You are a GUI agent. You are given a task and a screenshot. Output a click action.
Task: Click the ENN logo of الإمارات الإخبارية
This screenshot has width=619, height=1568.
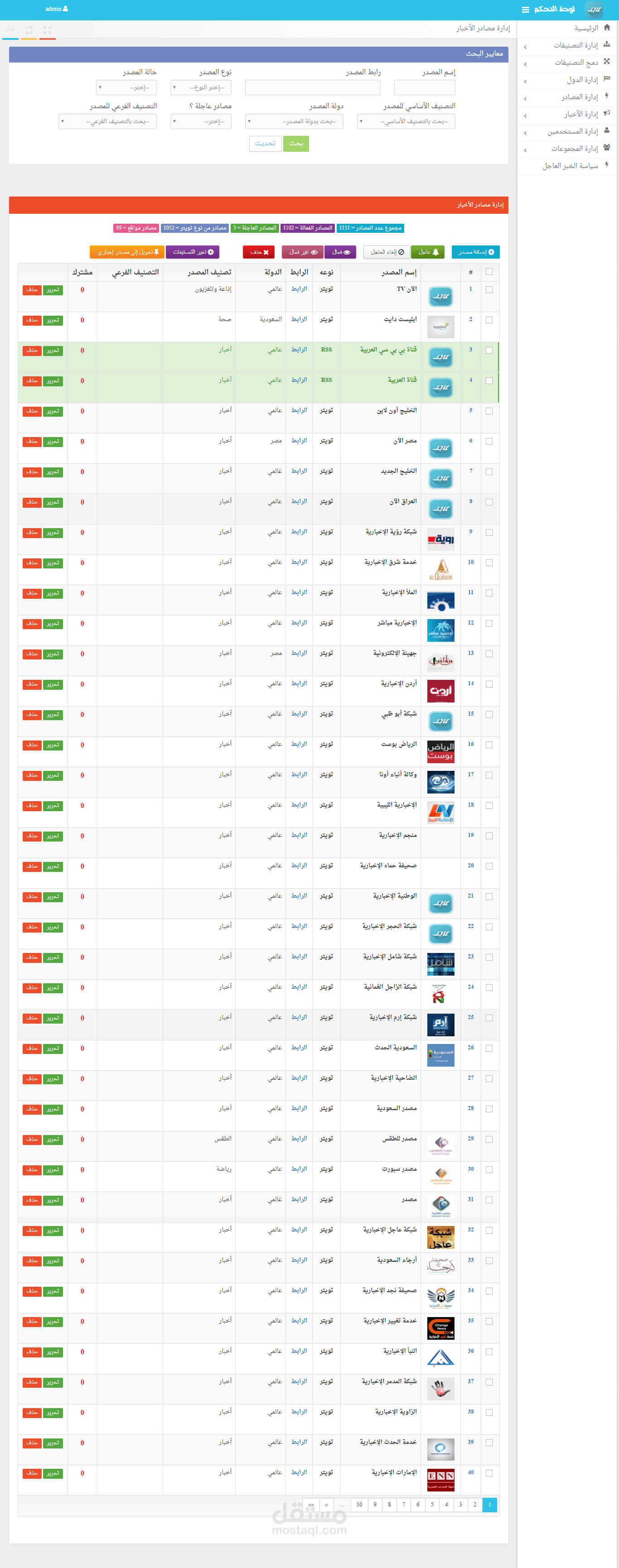click(440, 1480)
